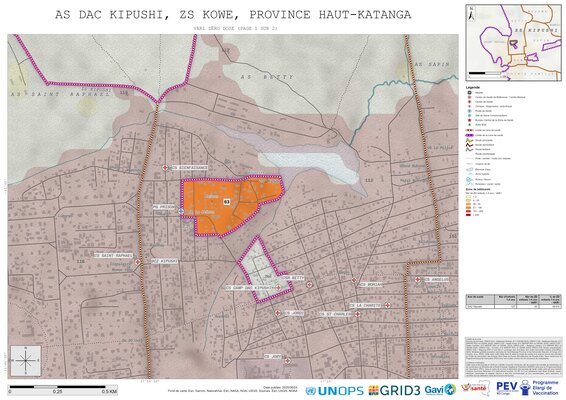The width and height of the screenshot is (566, 400).
Task: Click the source notes text box
Action: [513, 357]
